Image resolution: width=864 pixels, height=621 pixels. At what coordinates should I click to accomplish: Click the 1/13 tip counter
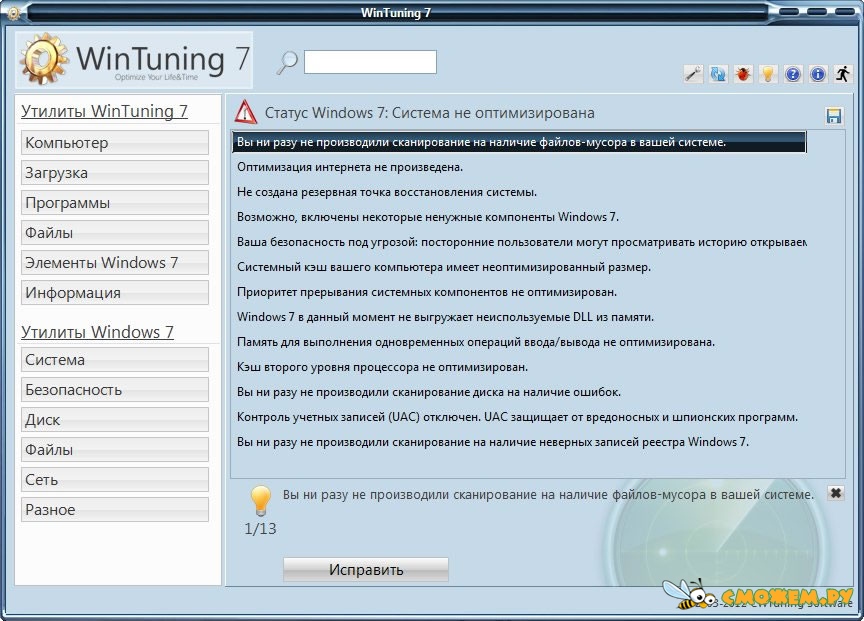point(260,528)
